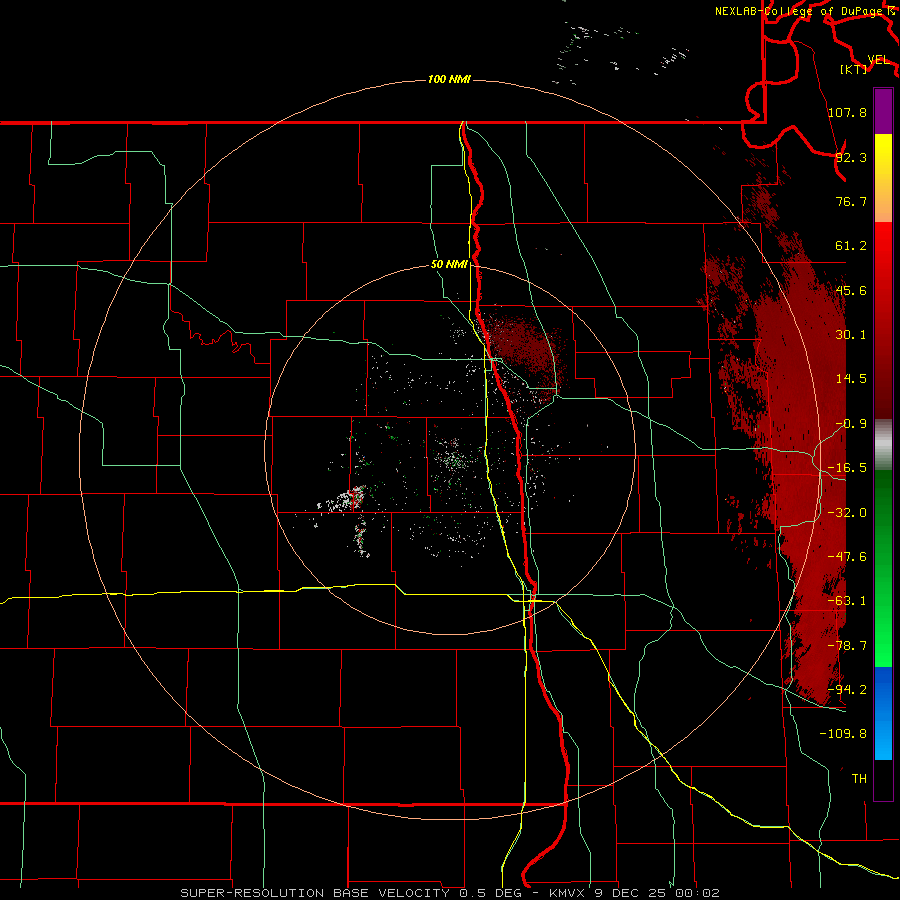Screen dimensions: 900x900
Task: Click the white echo cluster southwest of radar
Action: coord(344,501)
